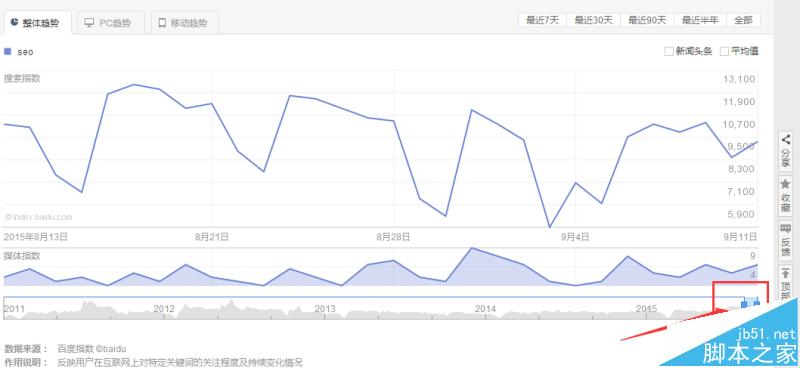Select the 最近7天 range button
Viewport: 800px width, 368px height.
(x=543, y=20)
